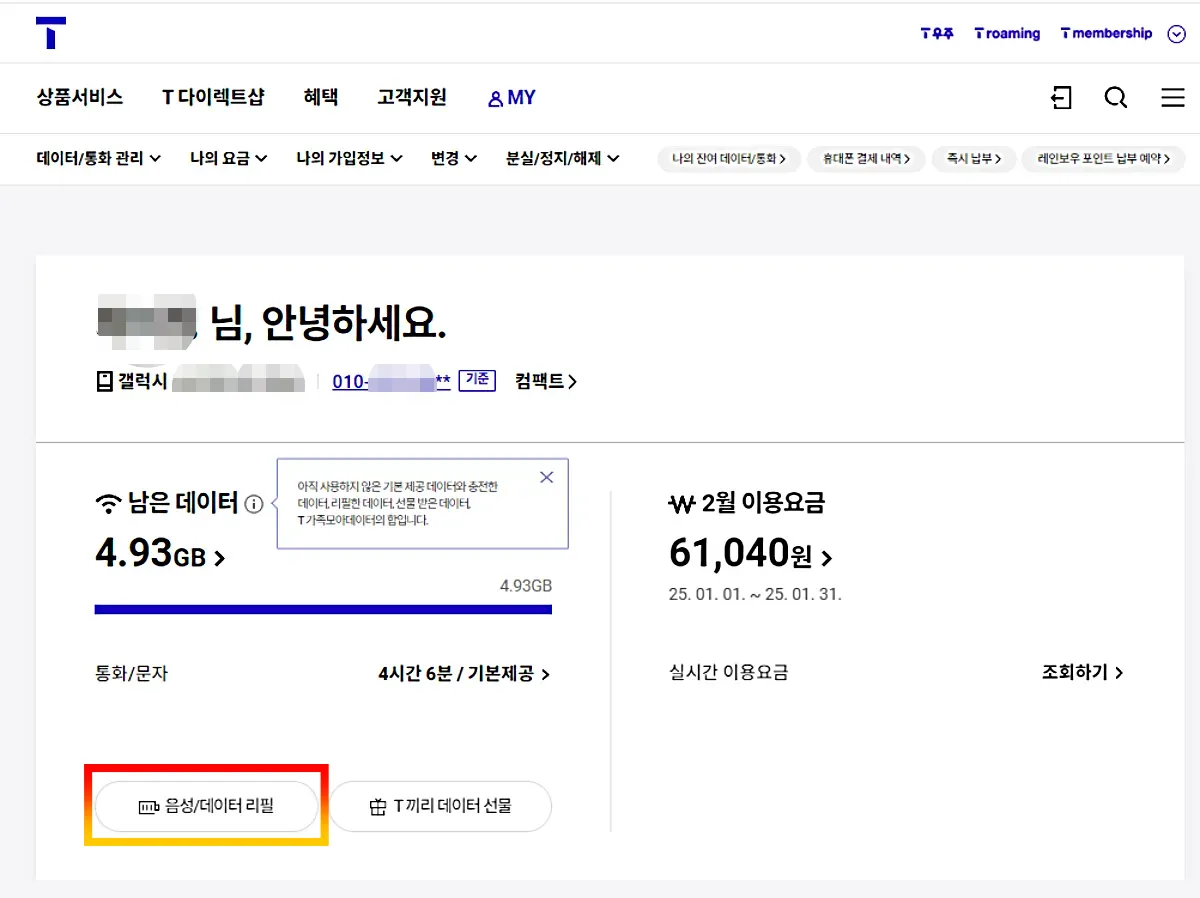Click the 레인보우 포인트 납부 예약 chip

[1103, 159]
